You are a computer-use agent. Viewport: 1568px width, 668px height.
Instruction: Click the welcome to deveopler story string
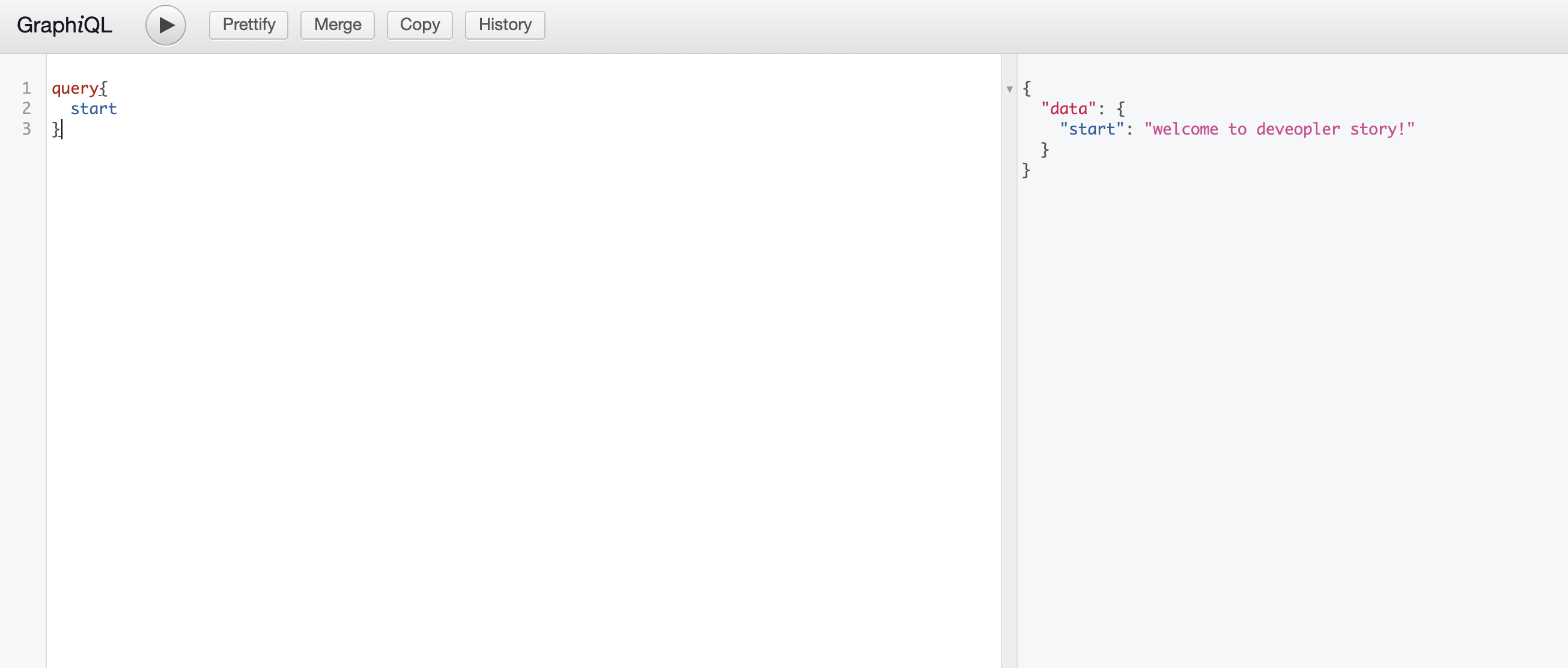[1279, 129]
